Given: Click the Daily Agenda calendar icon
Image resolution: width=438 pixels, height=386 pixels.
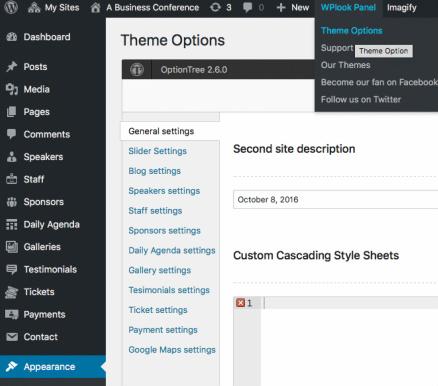Looking at the screenshot, I should (x=12, y=224).
